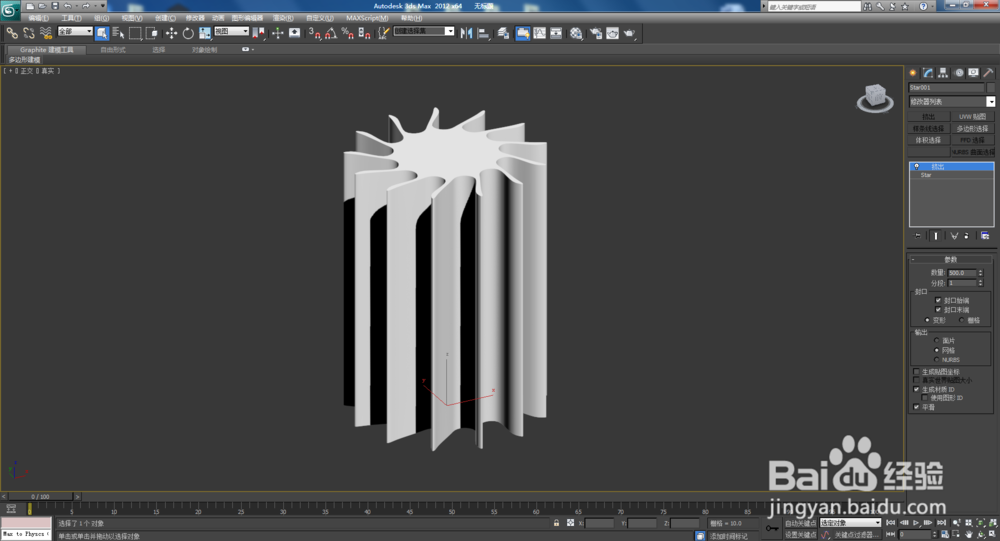The height and width of the screenshot is (541, 1000).
Task: Click the Render Production teapot icon
Action: coord(629,33)
